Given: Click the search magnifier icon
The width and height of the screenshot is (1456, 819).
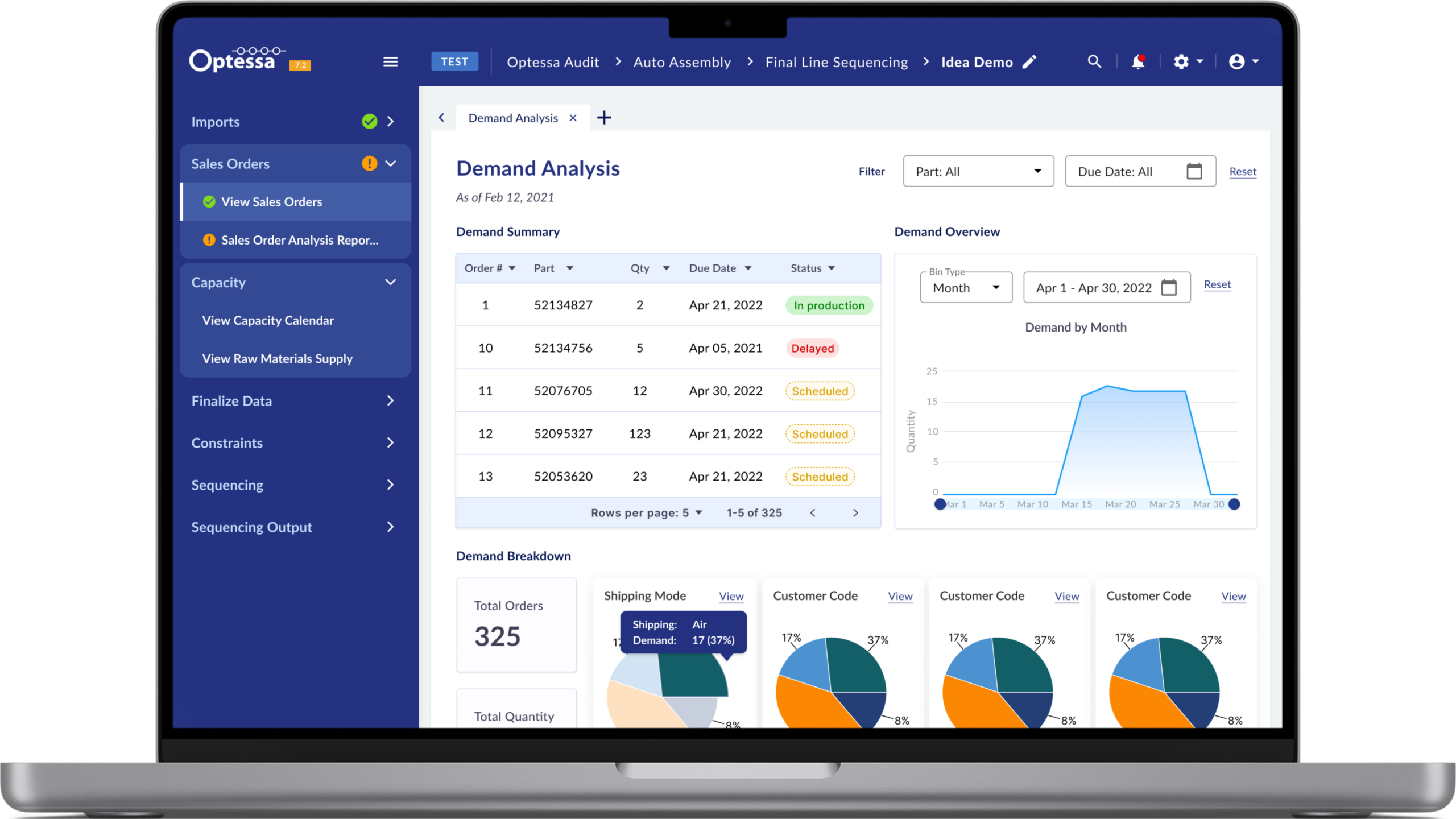Looking at the screenshot, I should [1094, 61].
